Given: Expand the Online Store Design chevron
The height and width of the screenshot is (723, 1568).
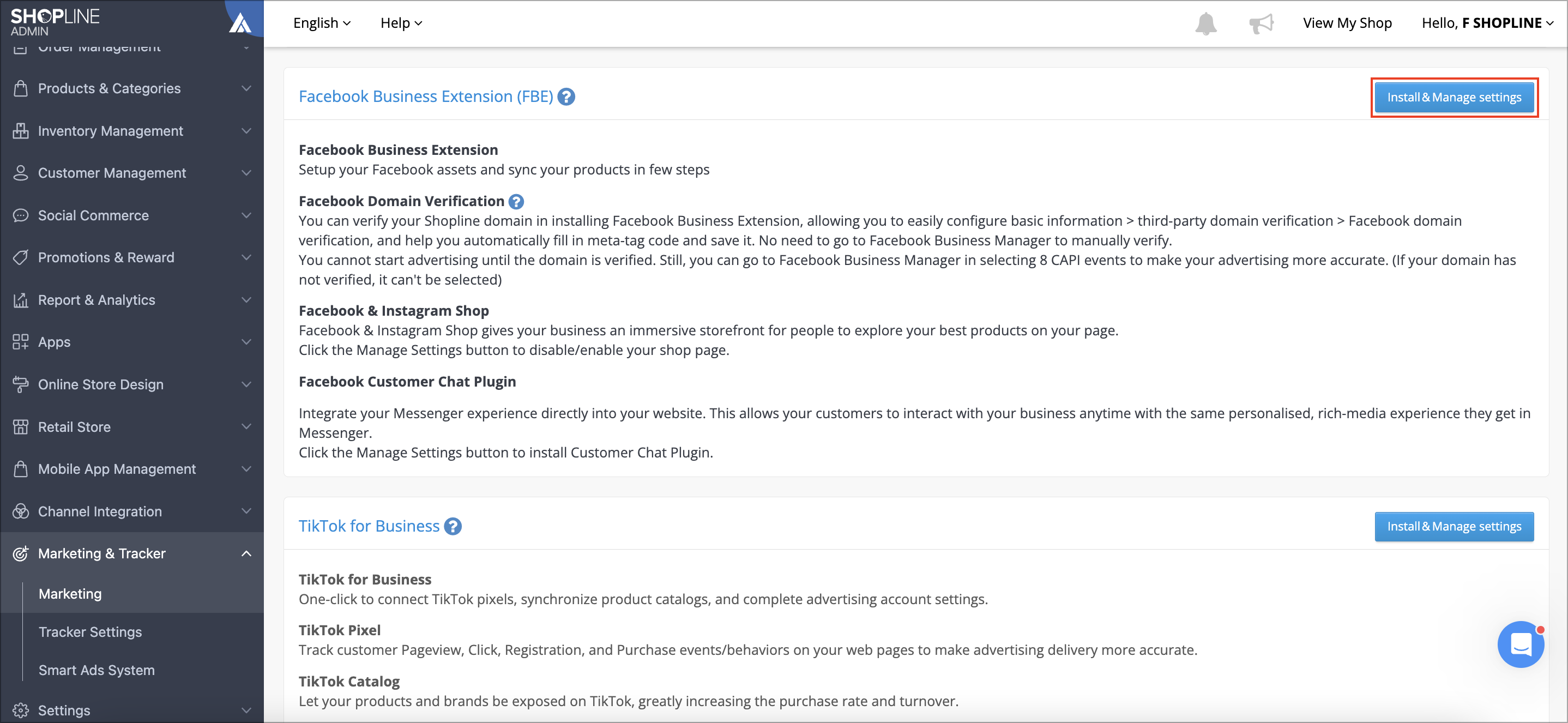Looking at the screenshot, I should tap(246, 384).
